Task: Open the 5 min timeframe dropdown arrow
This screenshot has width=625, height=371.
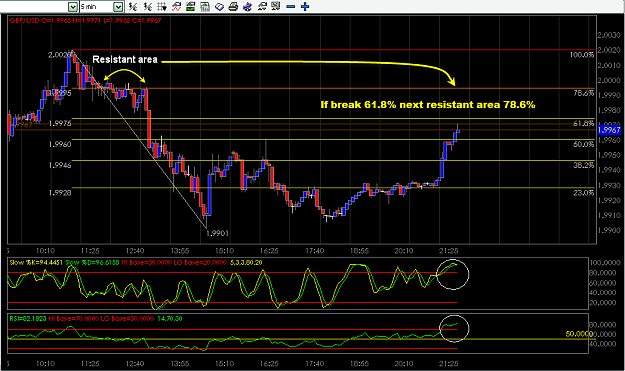Action: 118,6
